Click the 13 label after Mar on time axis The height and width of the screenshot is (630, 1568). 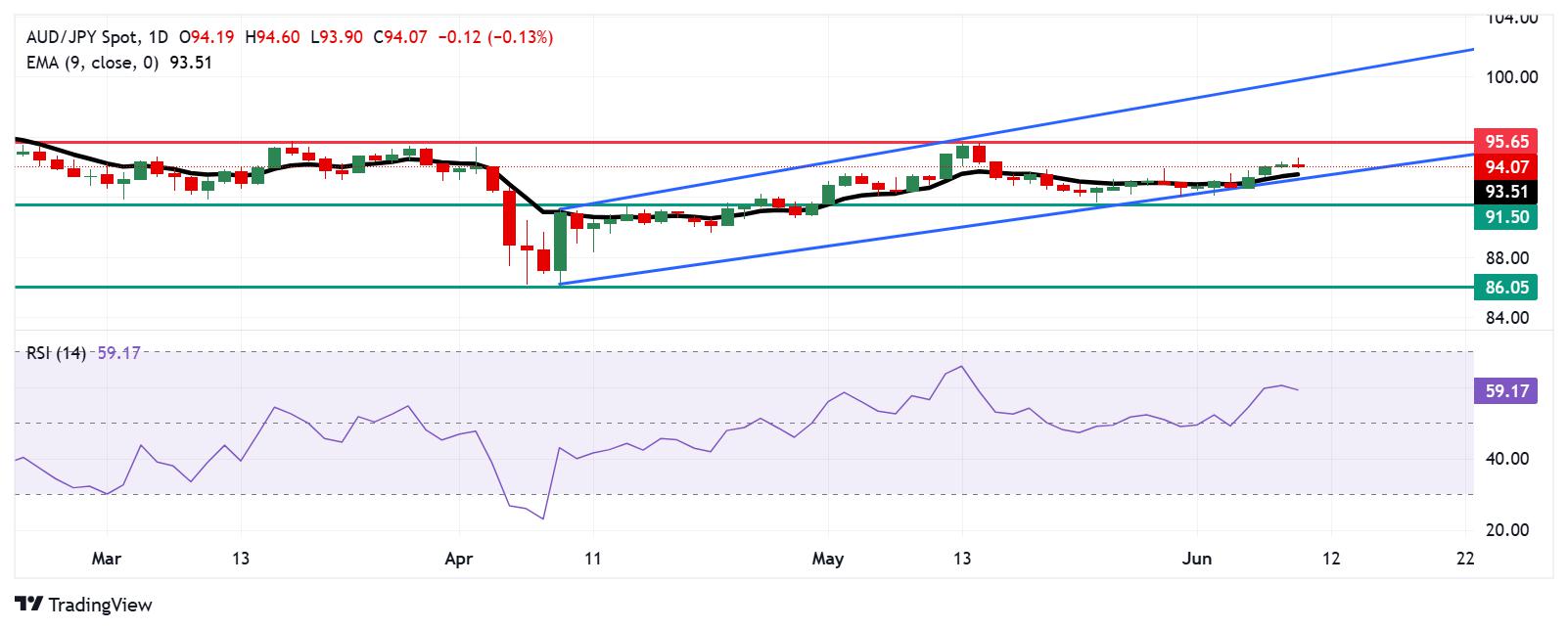pos(241,559)
